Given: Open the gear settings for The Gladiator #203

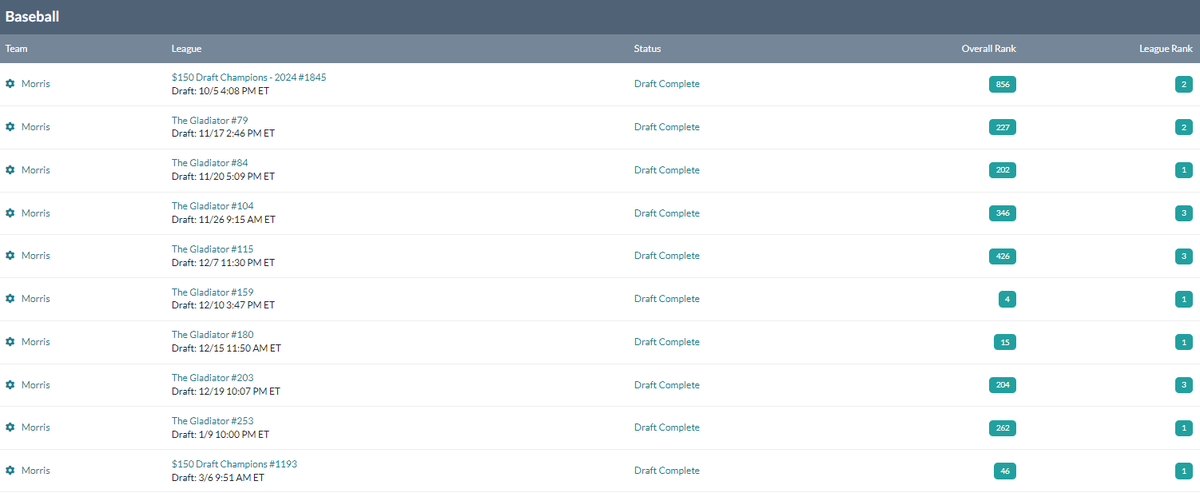Looking at the screenshot, I should (x=10, y=385).
